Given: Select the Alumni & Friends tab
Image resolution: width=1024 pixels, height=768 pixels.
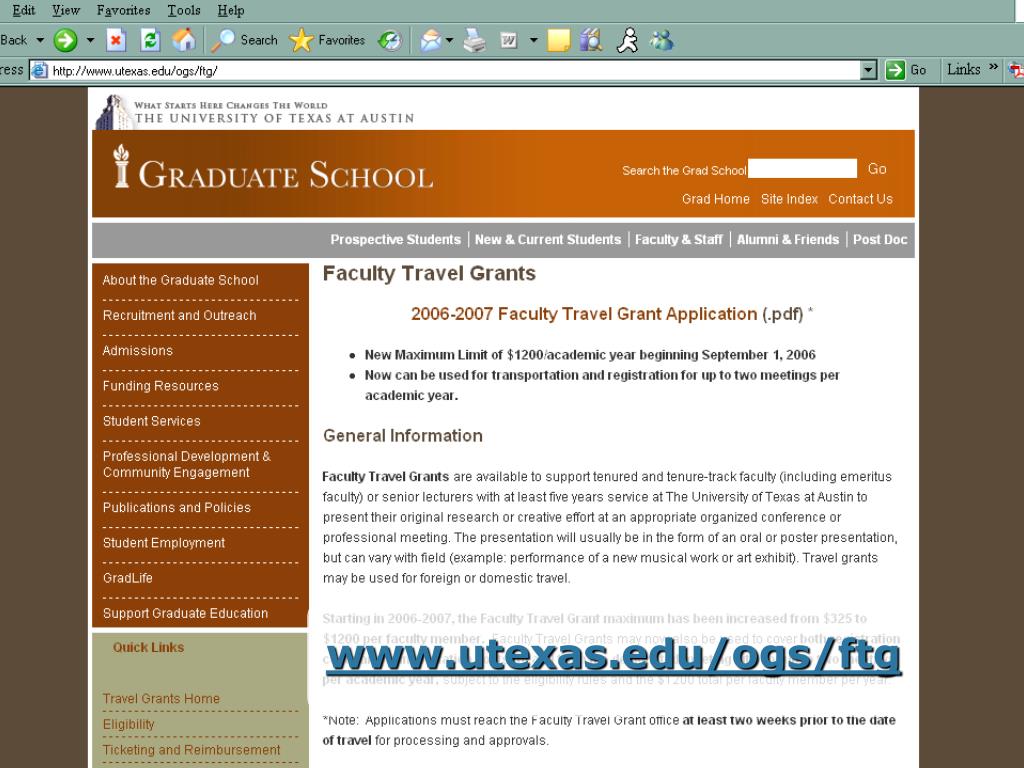Looking at the screenshot, I should [x=788, y=240].
